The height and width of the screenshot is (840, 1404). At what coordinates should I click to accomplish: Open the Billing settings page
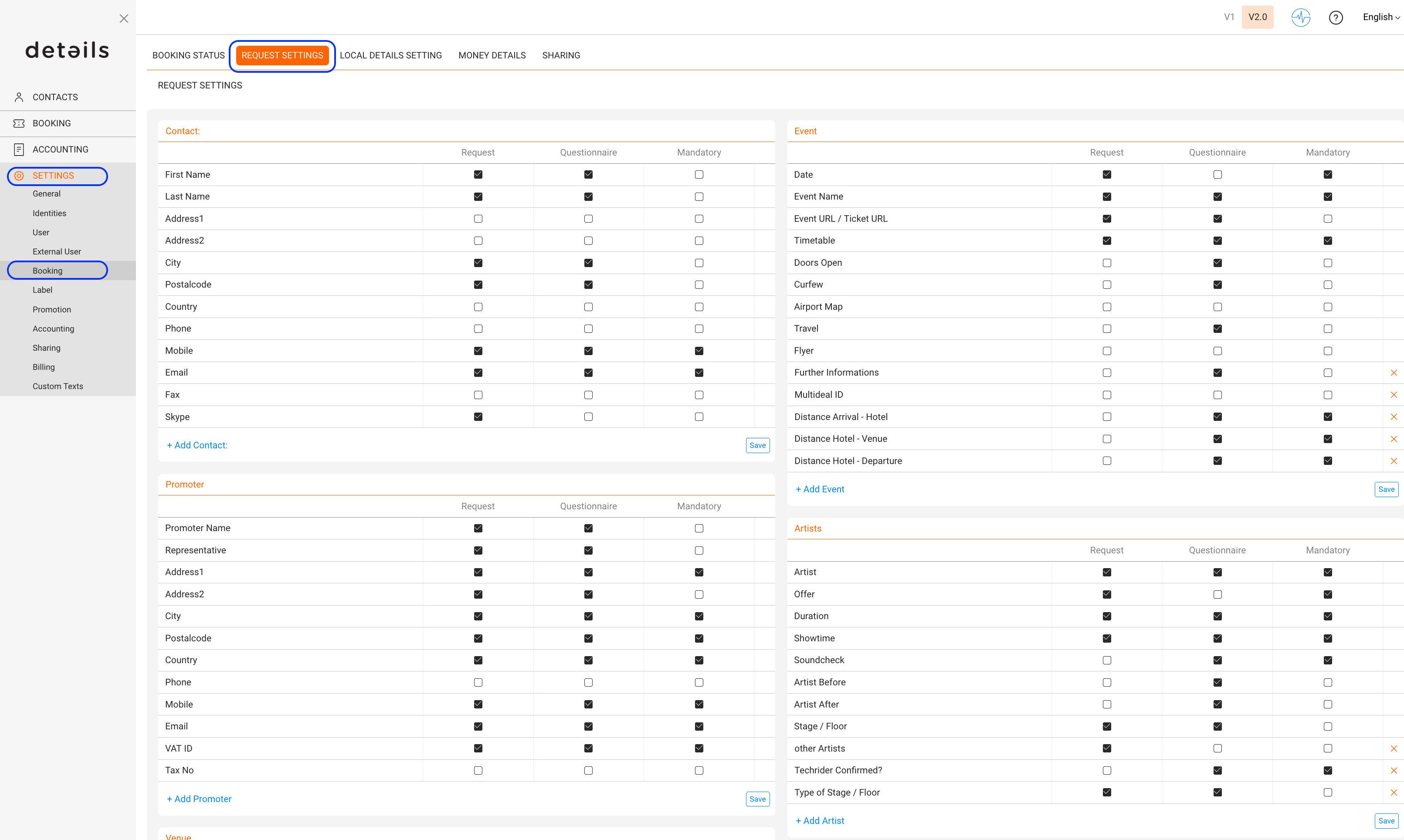(44, 367)
